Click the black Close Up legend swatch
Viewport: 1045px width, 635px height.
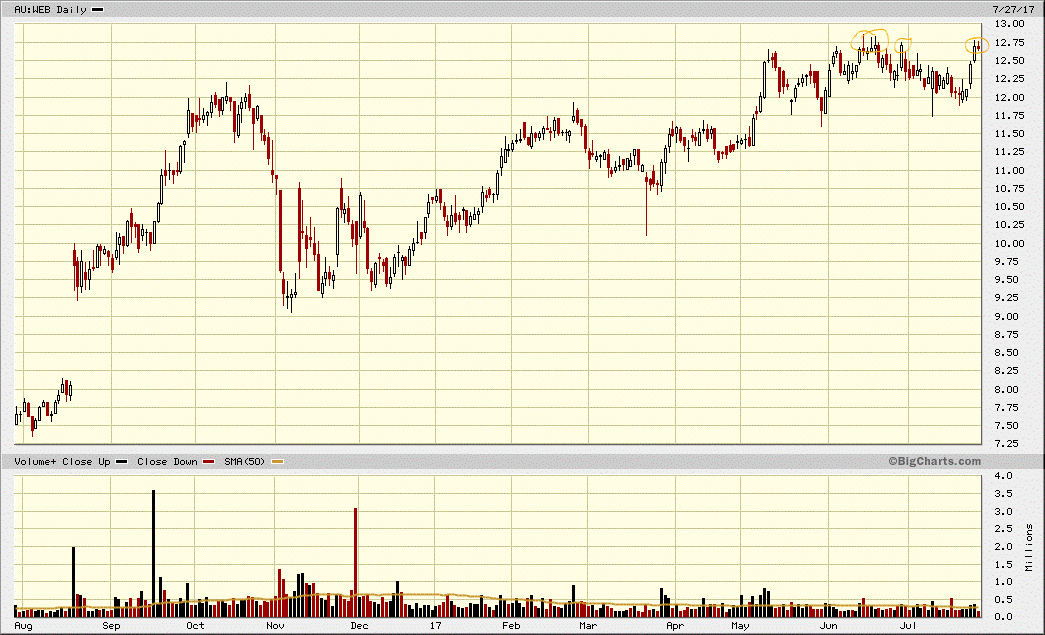pos(121,462)
